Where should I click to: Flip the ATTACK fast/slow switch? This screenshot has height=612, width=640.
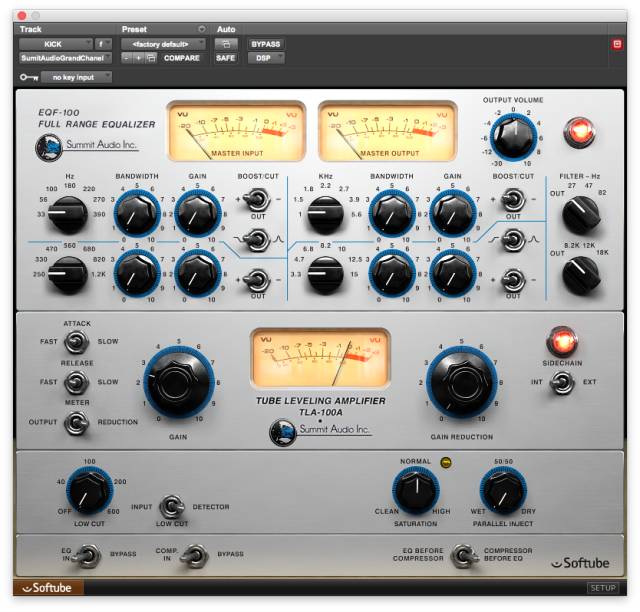pos(77,342)
